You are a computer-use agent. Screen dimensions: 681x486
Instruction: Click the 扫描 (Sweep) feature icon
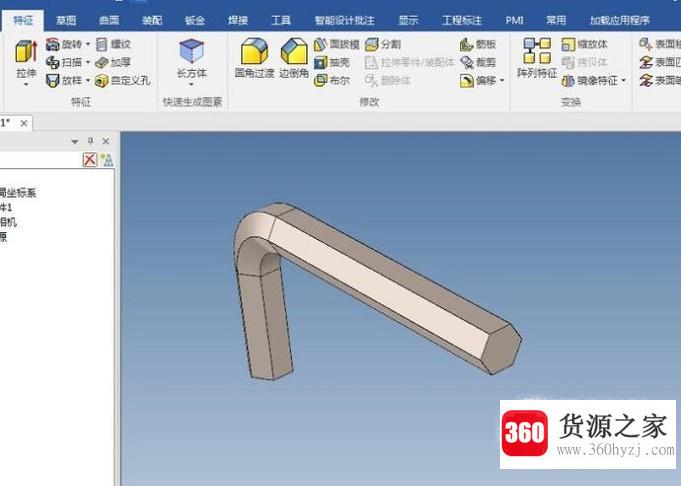[x=53, y=63]
